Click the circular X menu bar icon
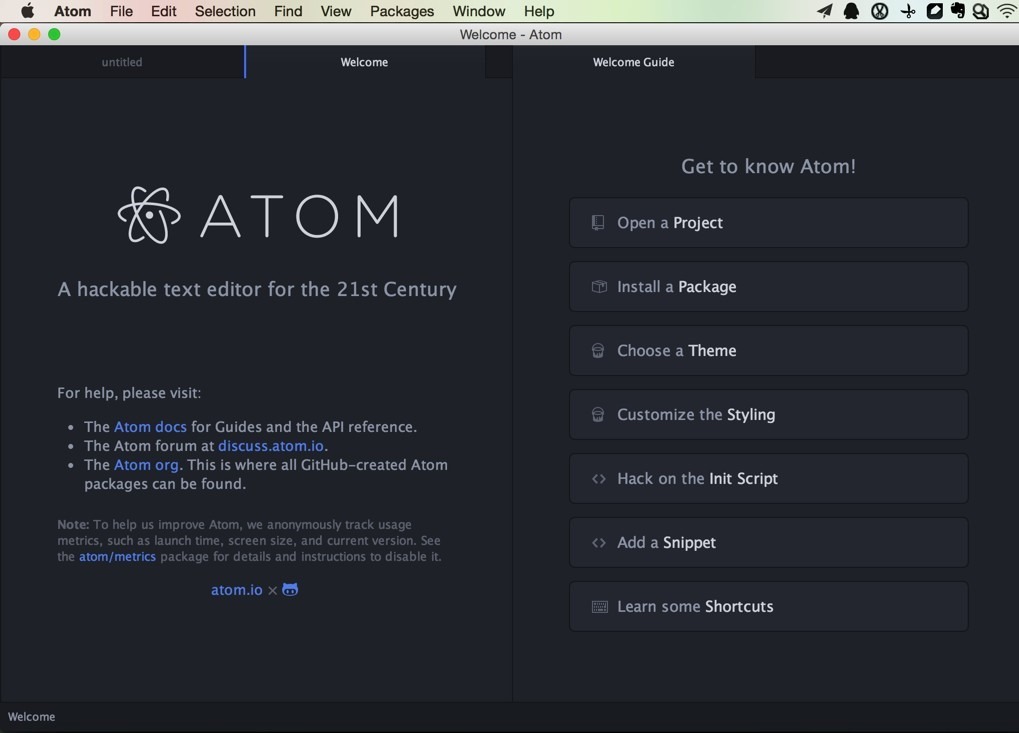 point(879,11)
